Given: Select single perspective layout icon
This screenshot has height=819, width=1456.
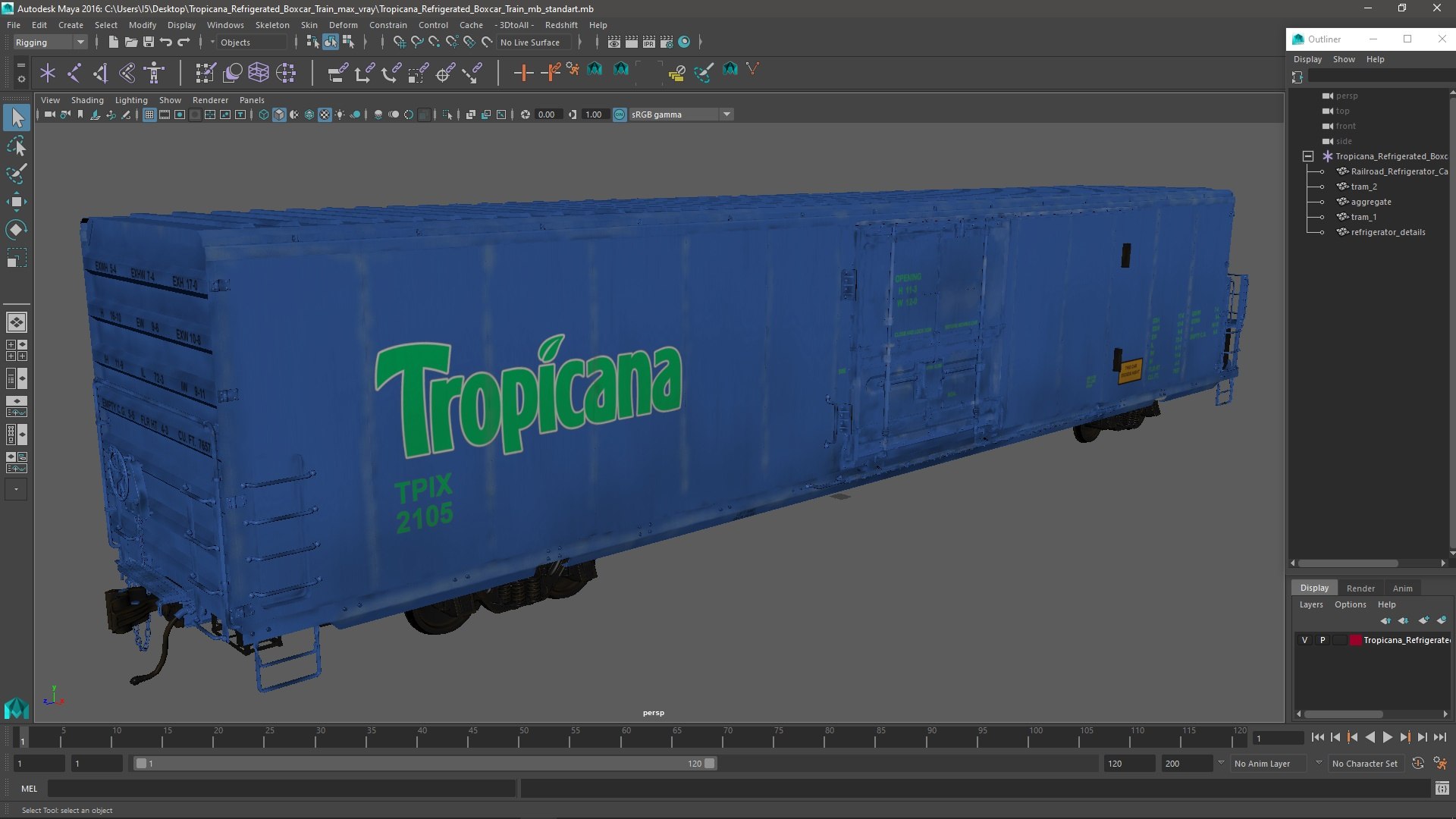Looking at the screenshot, I should [17, 322].
